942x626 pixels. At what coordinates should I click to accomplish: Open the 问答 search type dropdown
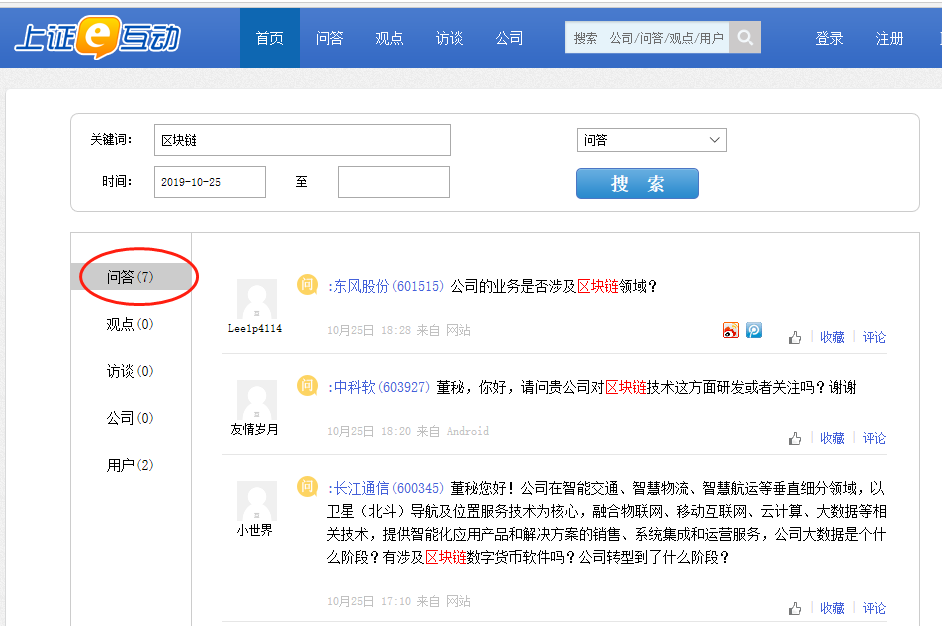[x=651, y=140]
